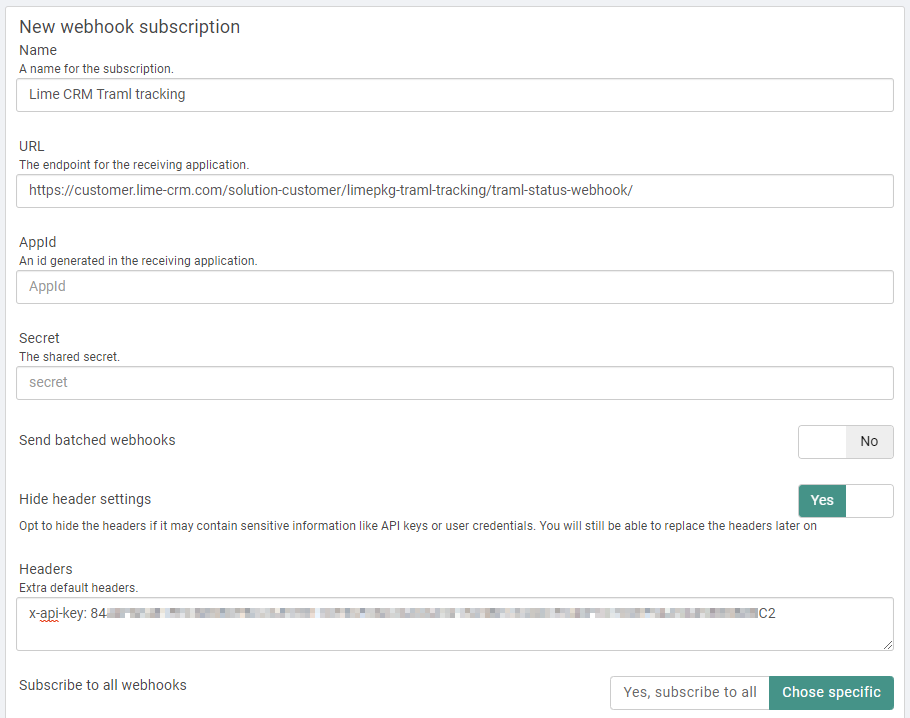The width and height of the screenshot is (910, 718).
Task: Click the "Hide header settings" label
Action: 85,498
